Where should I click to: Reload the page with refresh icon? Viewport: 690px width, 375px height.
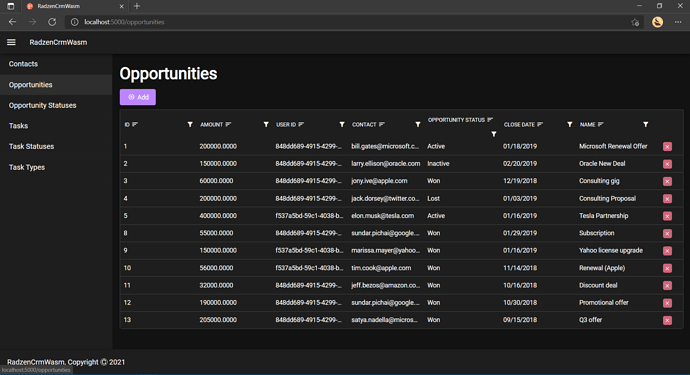52,22
